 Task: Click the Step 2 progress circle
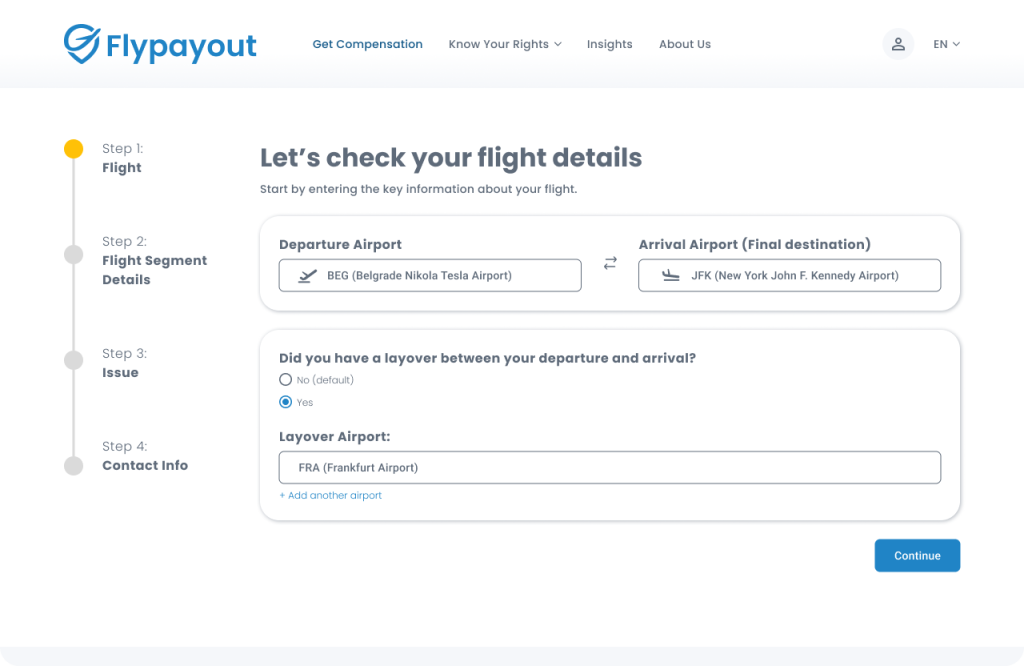point(73,254)
